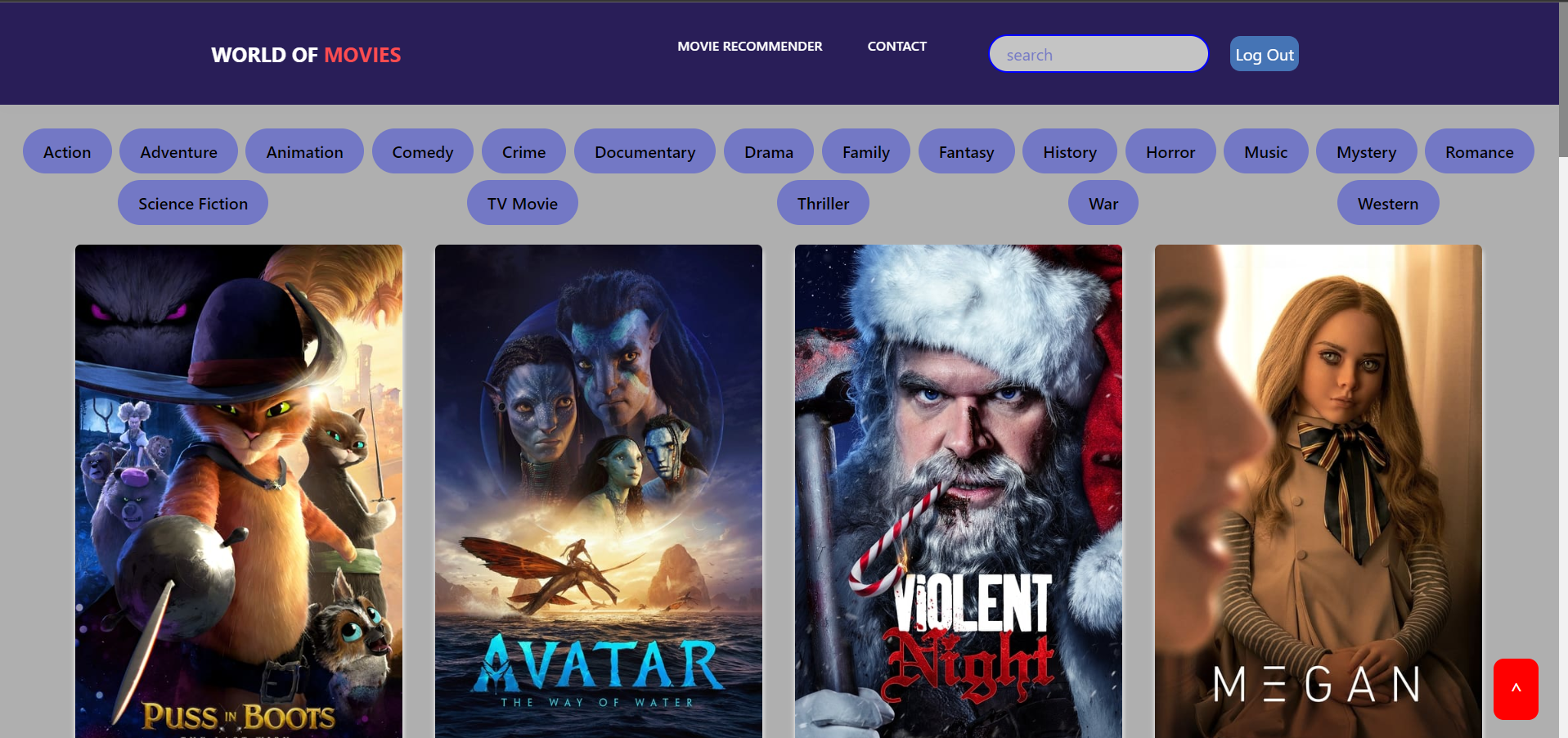Open the Movie Recommender page
Image resolution: width=1568 pixels, height=738 pixels.
(x=750, y=47)
